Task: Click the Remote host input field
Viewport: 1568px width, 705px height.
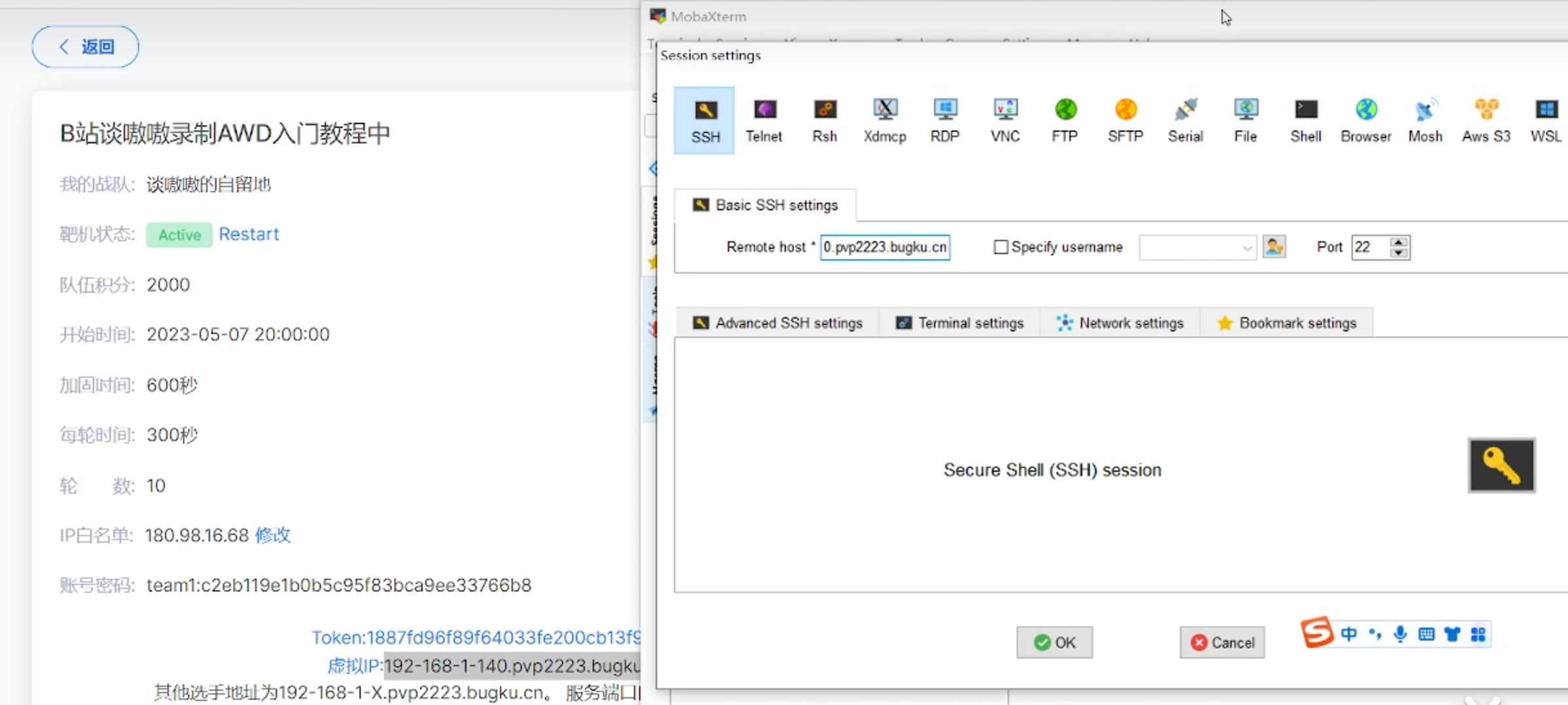Action: 885,247
